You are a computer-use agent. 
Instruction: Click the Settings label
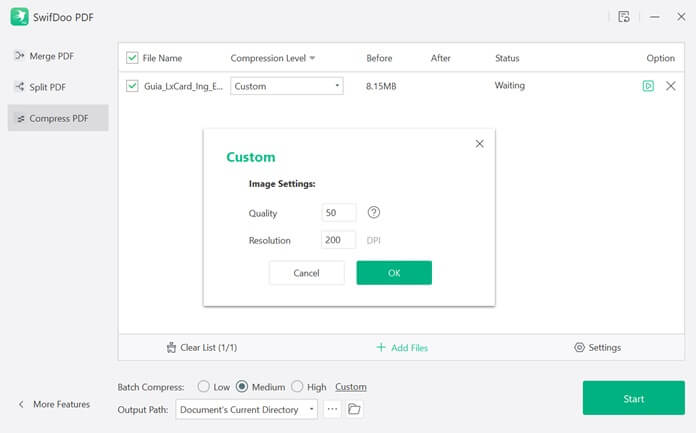(x=605, y=347)
